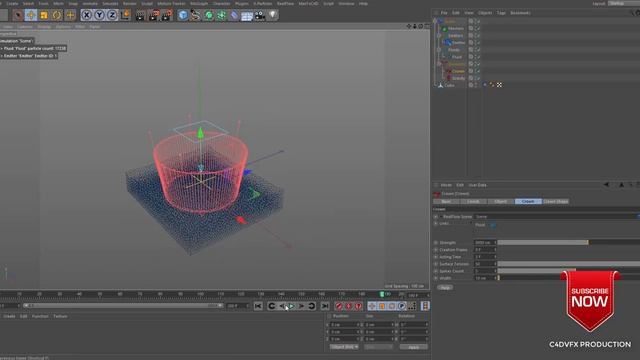Switch to the Crown Shape tab
This screenshot has height=360, width=640.
coord(556,201)
